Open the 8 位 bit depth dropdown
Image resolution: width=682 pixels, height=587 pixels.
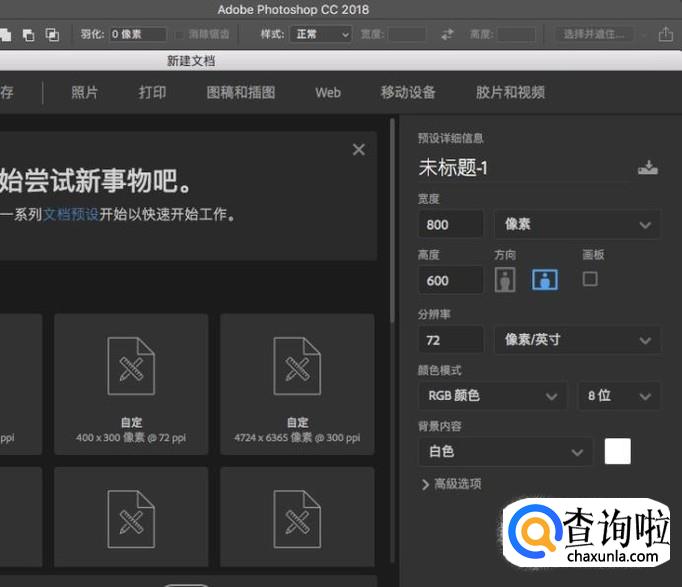[619, 396]
